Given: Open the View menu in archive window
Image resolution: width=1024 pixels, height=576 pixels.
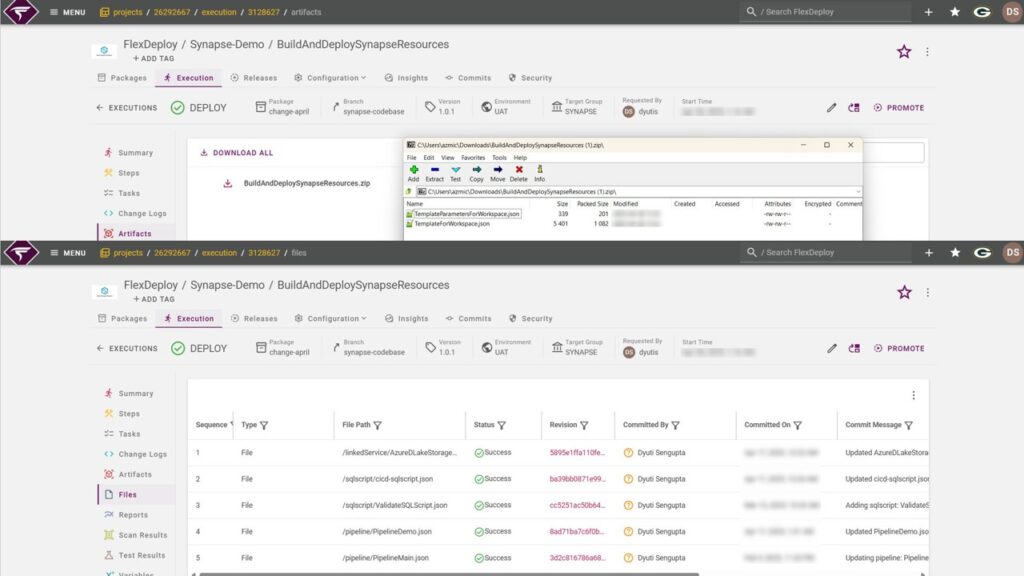Looking at the screenshot, I should 447,158.
